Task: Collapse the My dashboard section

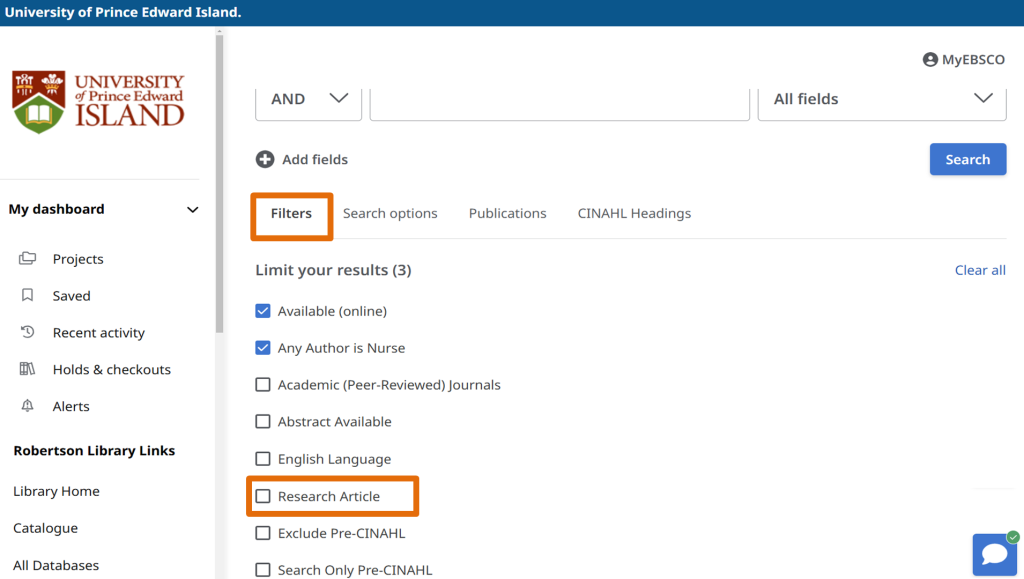Action: pyautogui.click(x=193, y=210)
